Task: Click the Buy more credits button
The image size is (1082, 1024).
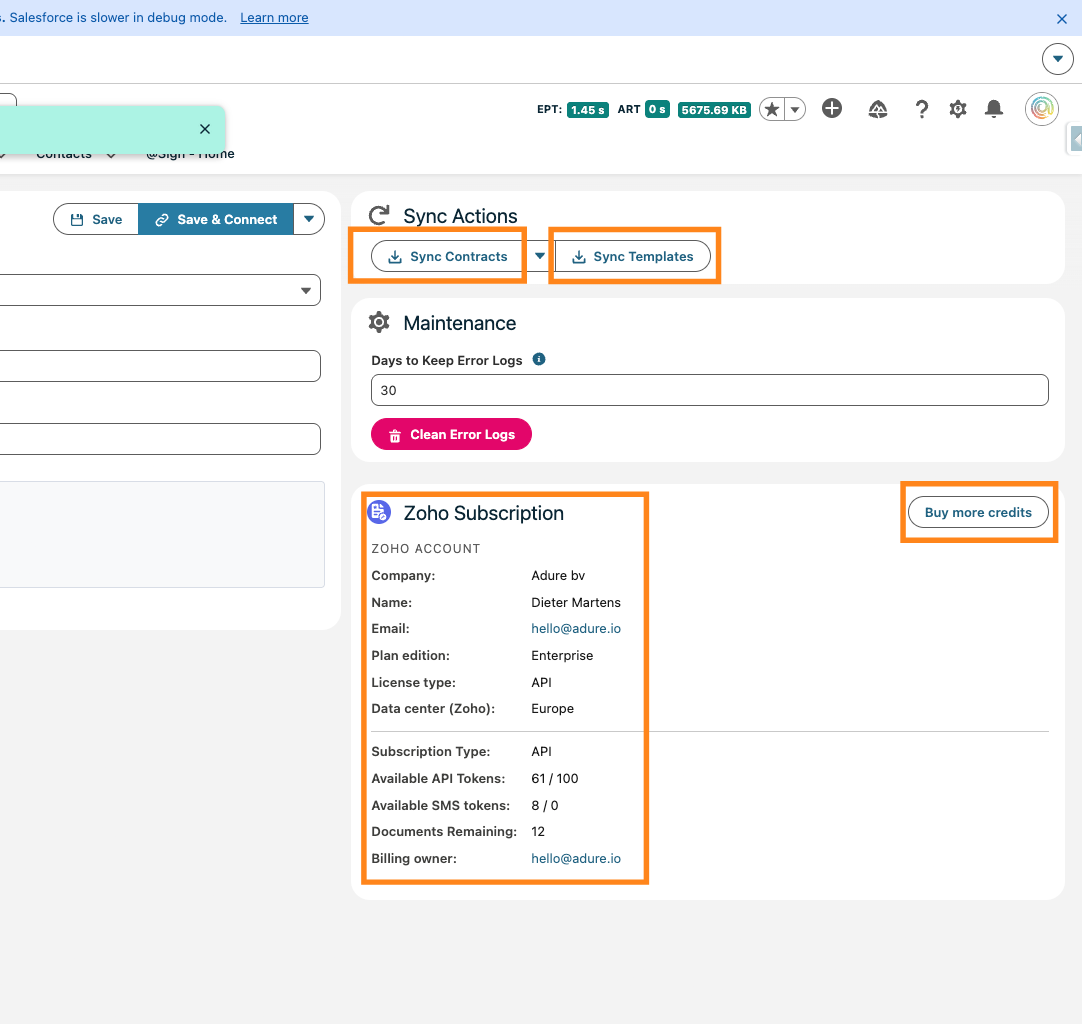Action: [x=978, y=512]
